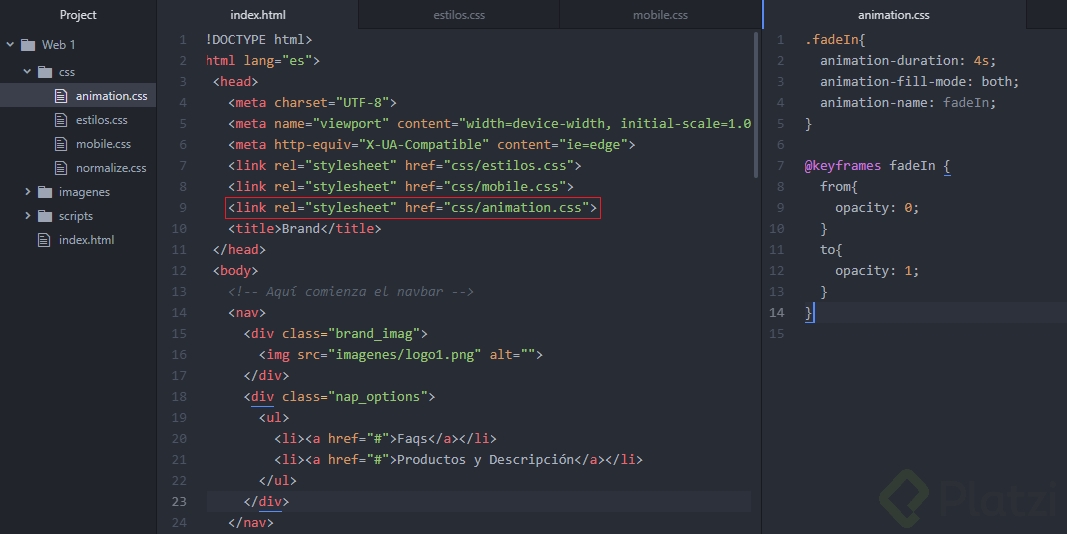Expand the imagenes folder chevron
The image size is (1067, 534).
coord(27,192)
